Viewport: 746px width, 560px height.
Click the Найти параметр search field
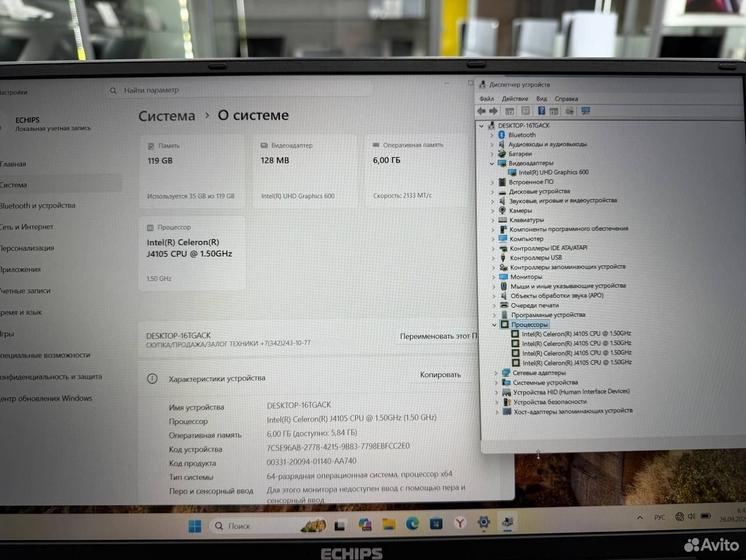coord(238,90)
